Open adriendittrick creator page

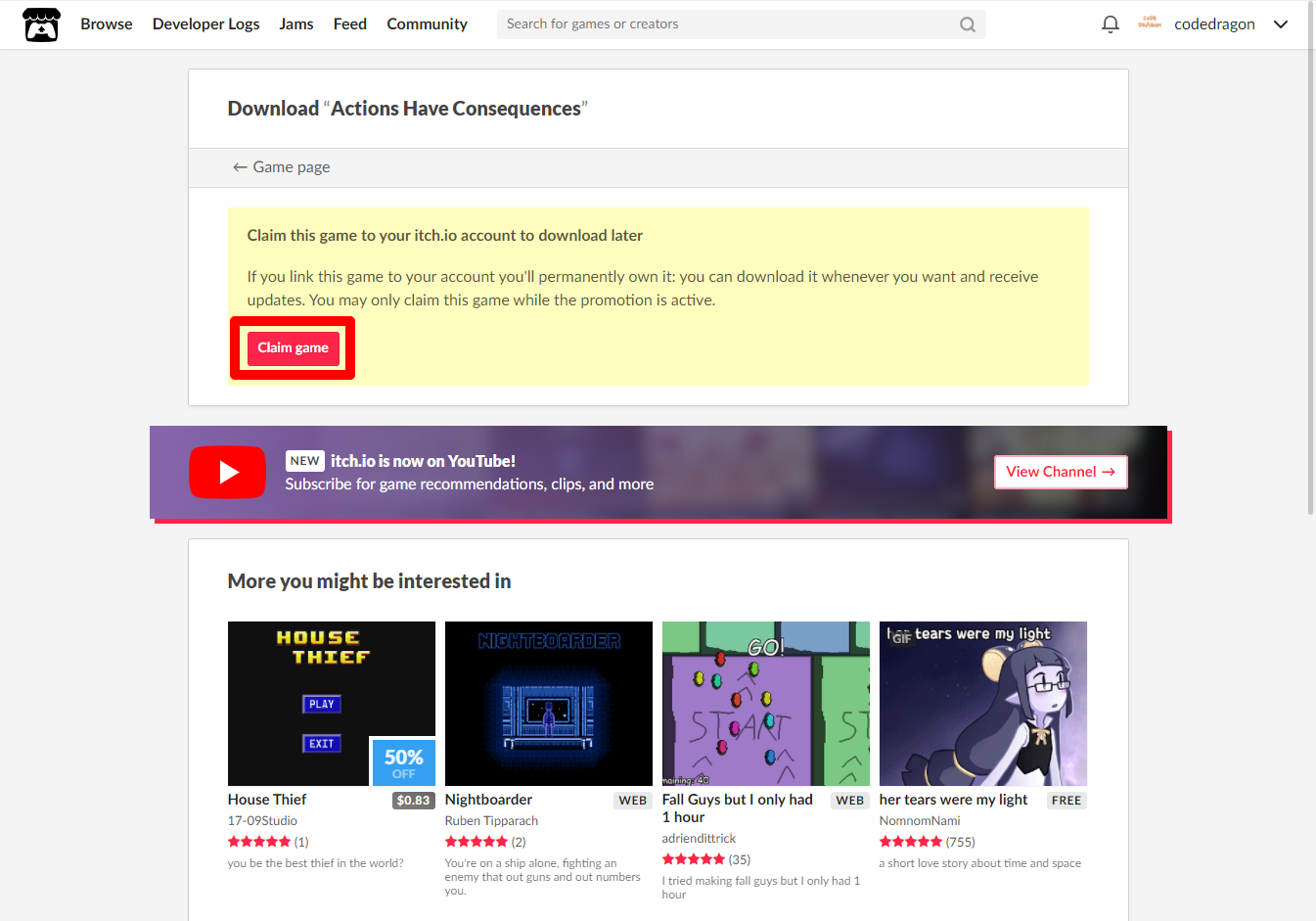point(699,839)
